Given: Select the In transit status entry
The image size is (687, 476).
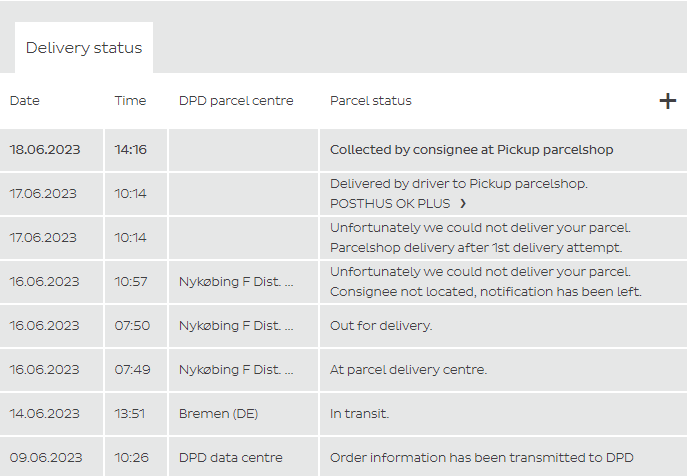Looking at the screenshot, I should (x=359, y=414).
